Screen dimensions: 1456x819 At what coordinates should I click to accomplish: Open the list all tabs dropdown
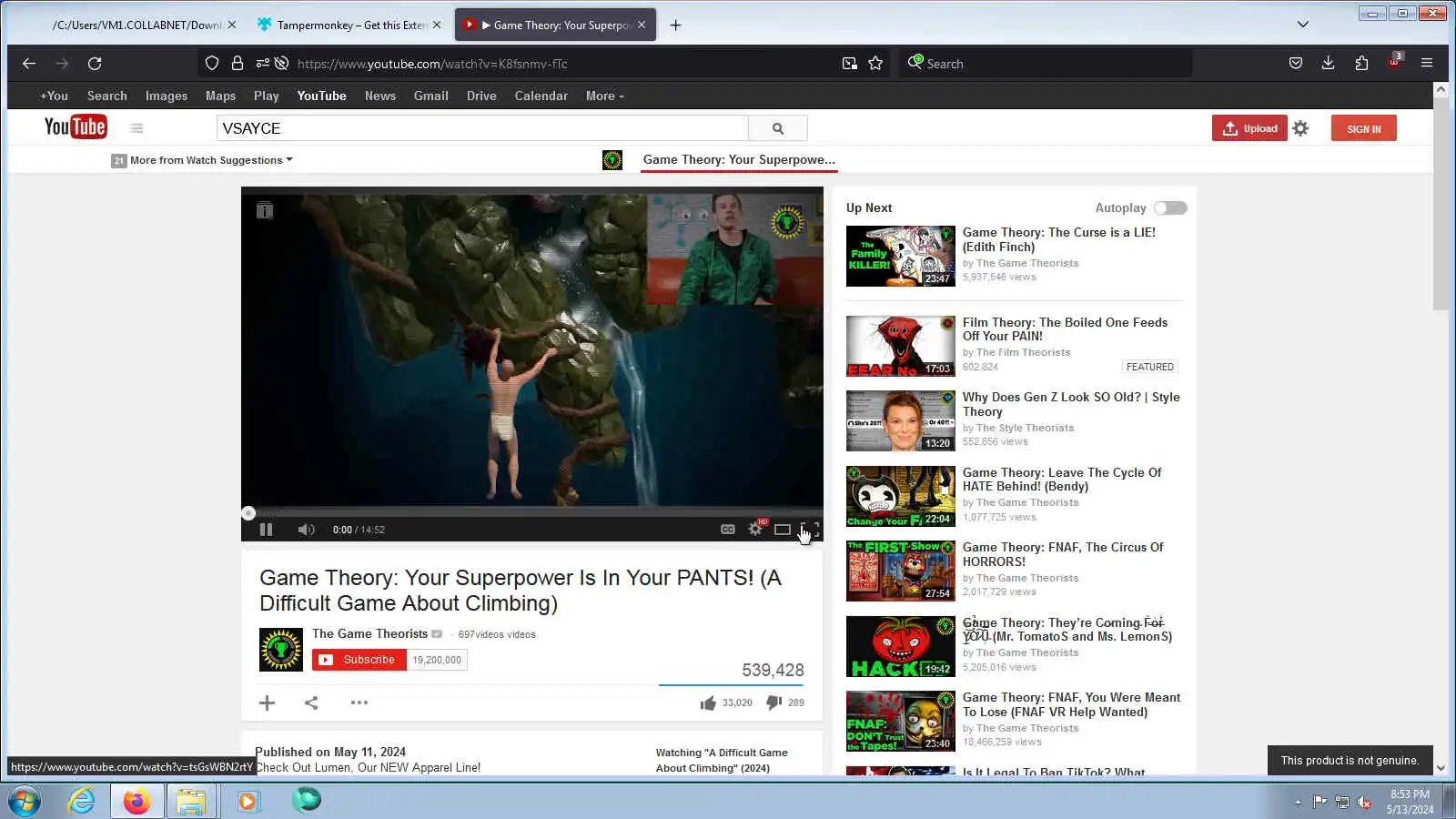1303,25
